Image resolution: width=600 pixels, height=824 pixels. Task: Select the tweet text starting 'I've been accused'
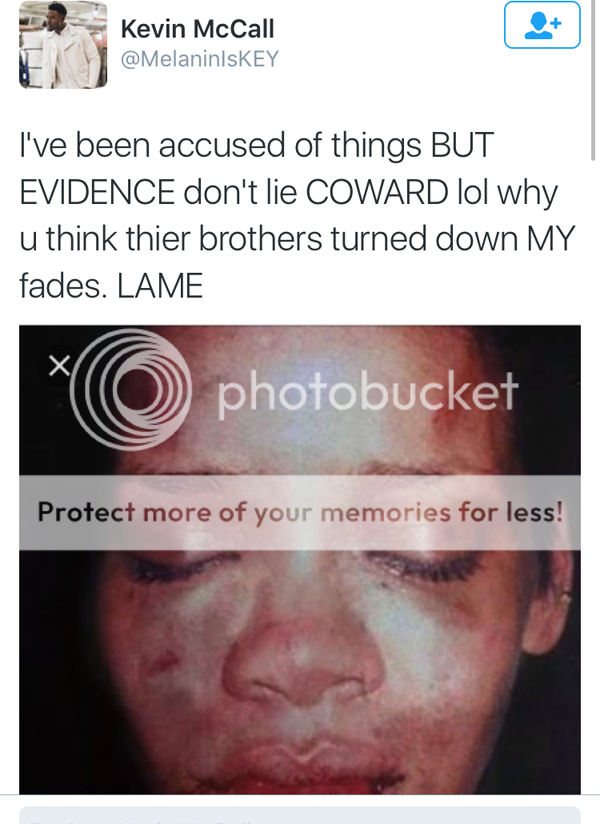pos(297,215)
